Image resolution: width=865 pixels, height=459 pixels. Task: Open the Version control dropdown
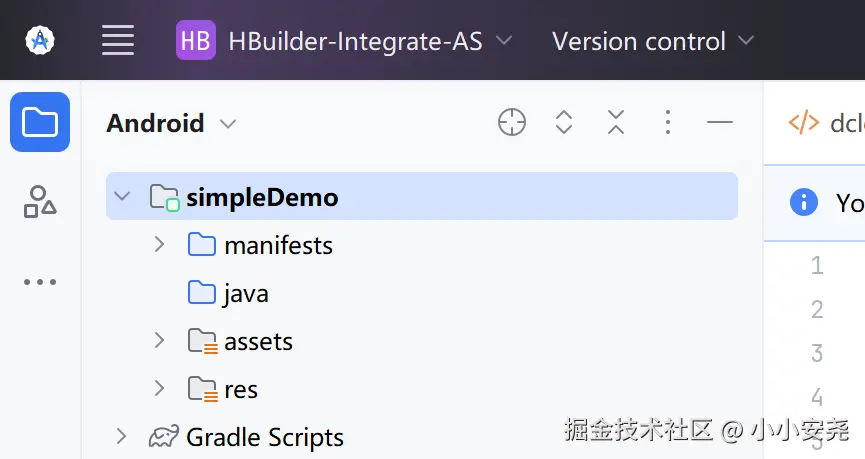click(x=652, y=41)
